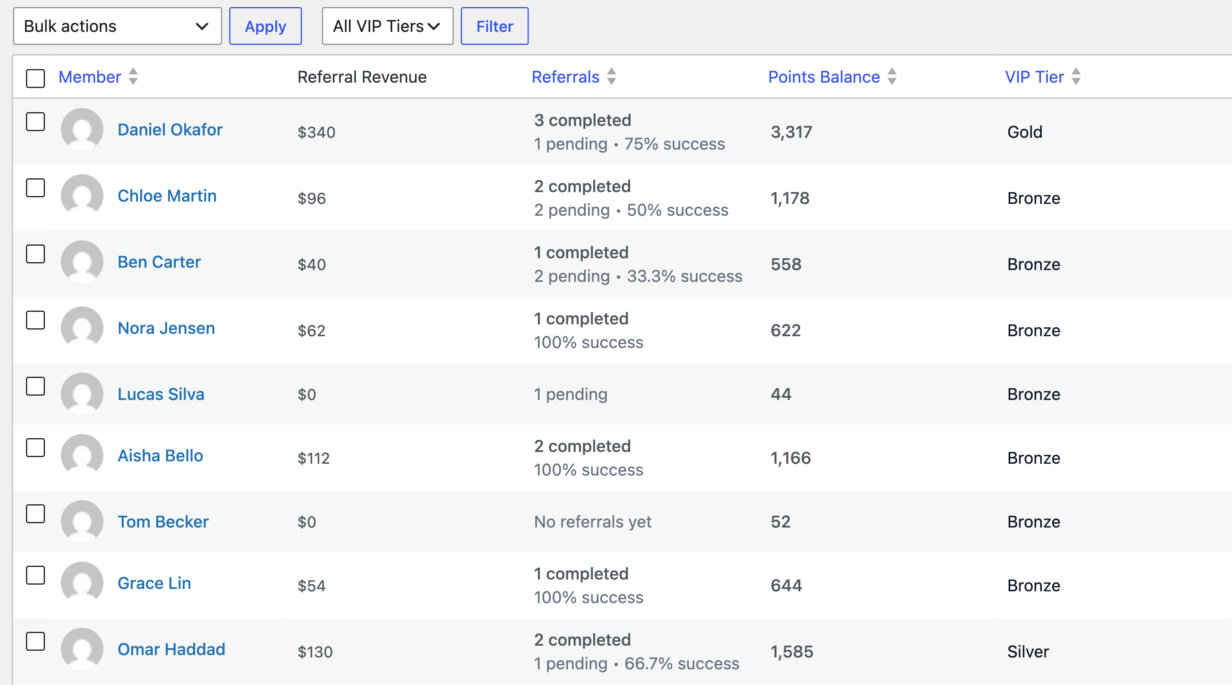Open Grace Lin's member link
The height and width of the screenshot is (685, 1232).
154,583
